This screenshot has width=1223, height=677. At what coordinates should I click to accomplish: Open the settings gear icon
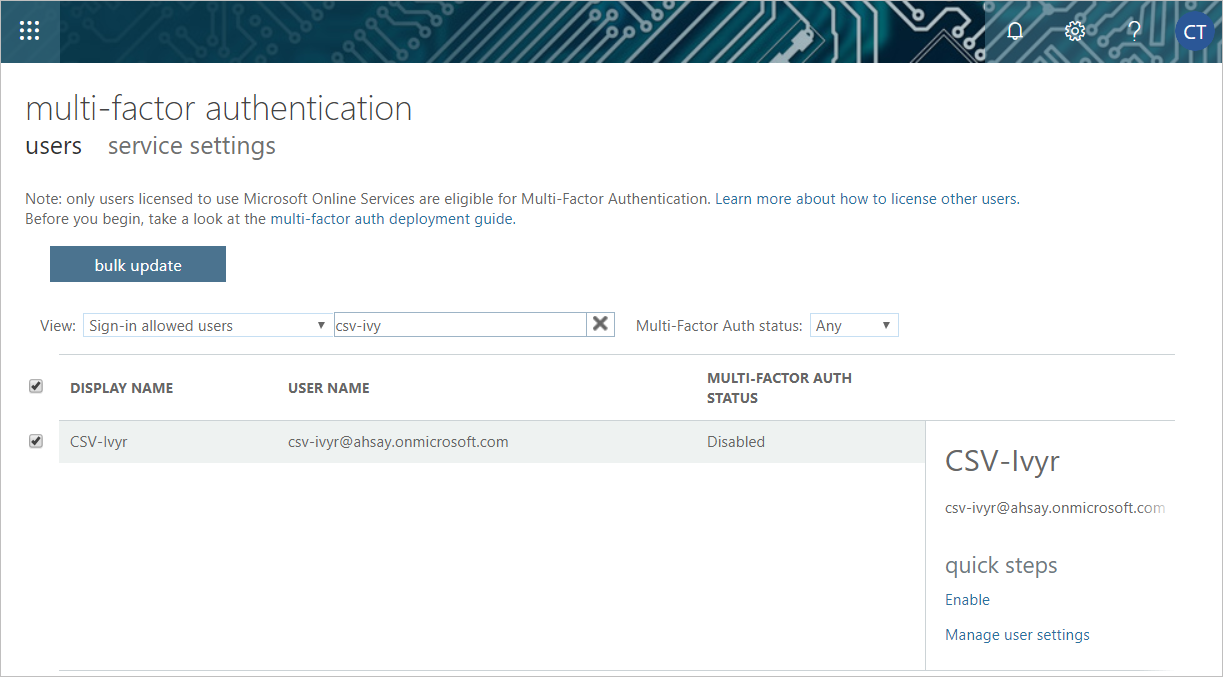tap(1075, 31)
